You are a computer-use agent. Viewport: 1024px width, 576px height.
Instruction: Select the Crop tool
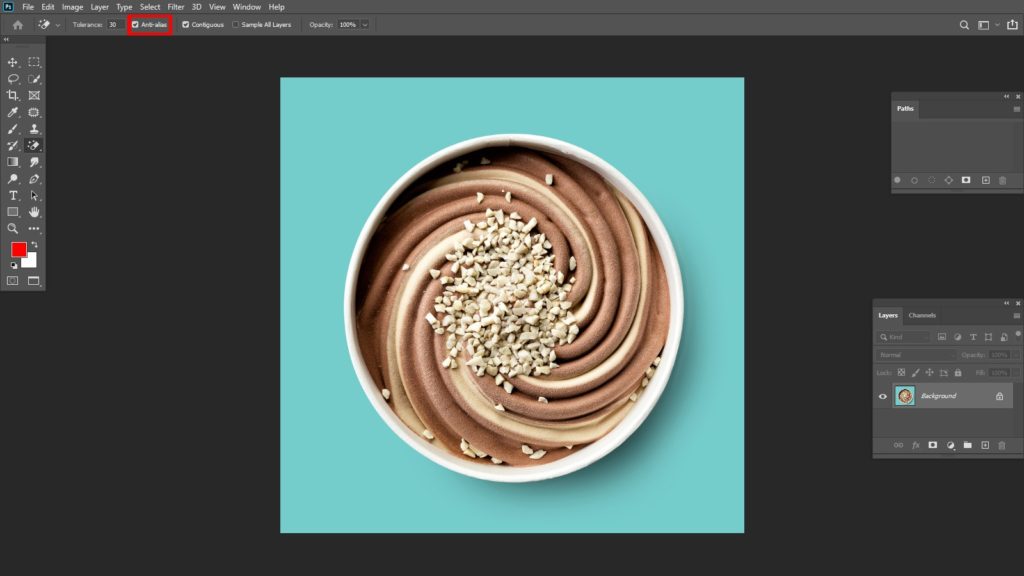(x=12, y=95)
